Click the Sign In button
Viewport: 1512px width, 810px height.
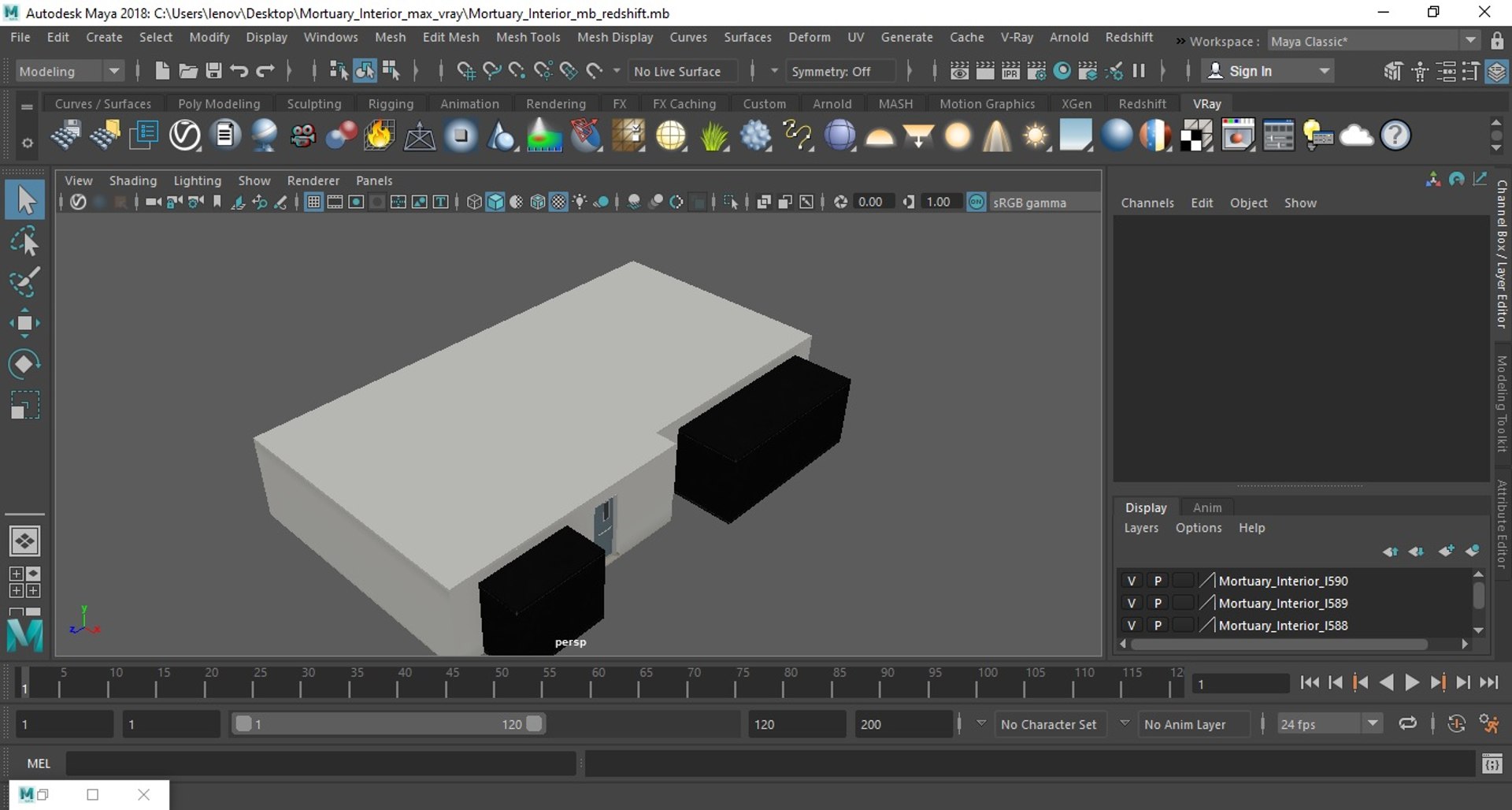tap(1268, 71)
